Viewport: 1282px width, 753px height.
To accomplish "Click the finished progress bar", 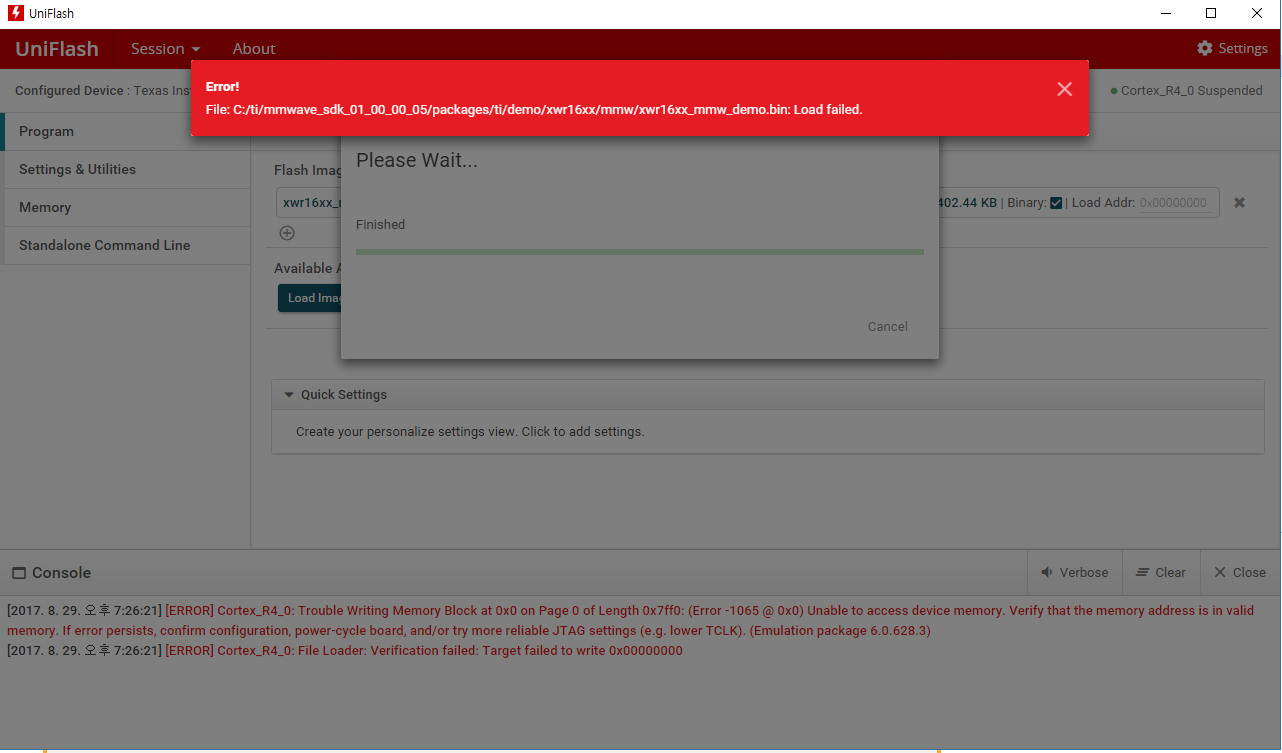I will [640, 252].
